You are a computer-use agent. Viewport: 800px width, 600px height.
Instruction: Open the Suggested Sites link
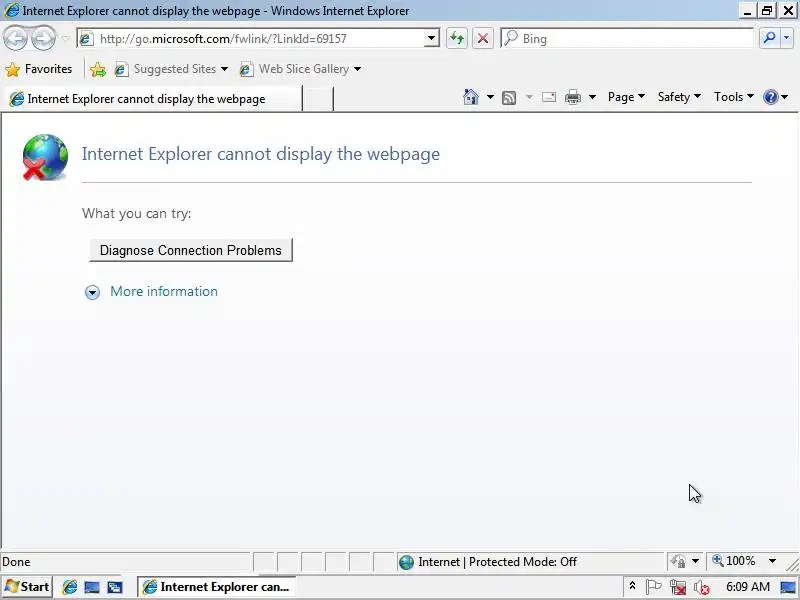coord(171,69)
